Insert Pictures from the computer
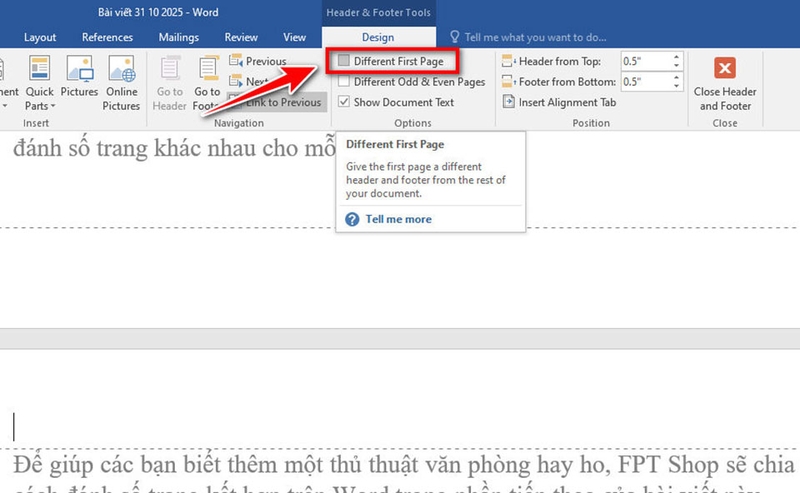This screenshot has height=493, width=800. coord(79,77)
